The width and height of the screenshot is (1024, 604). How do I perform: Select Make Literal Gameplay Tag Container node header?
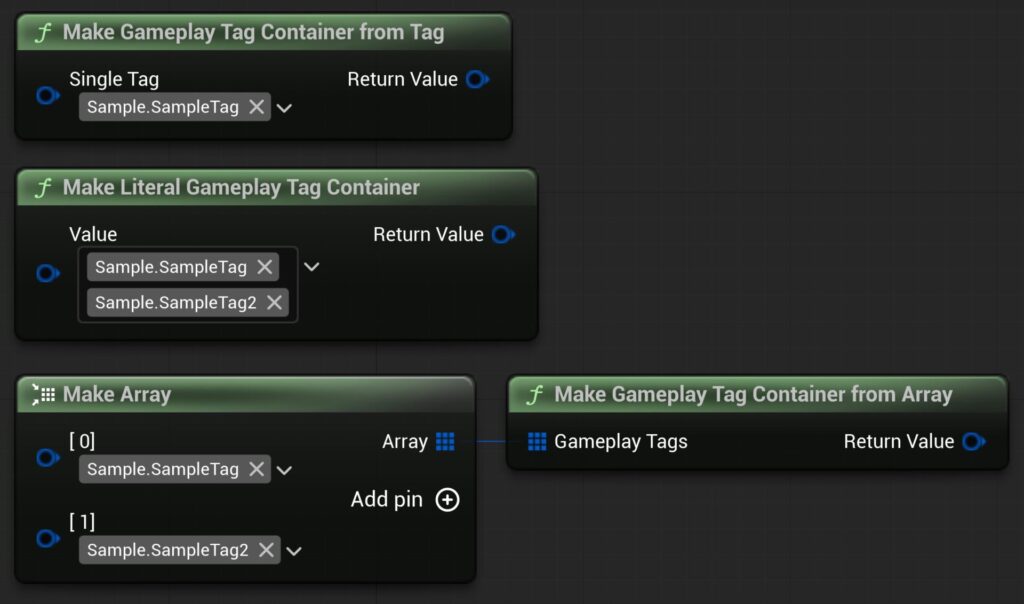240,187
